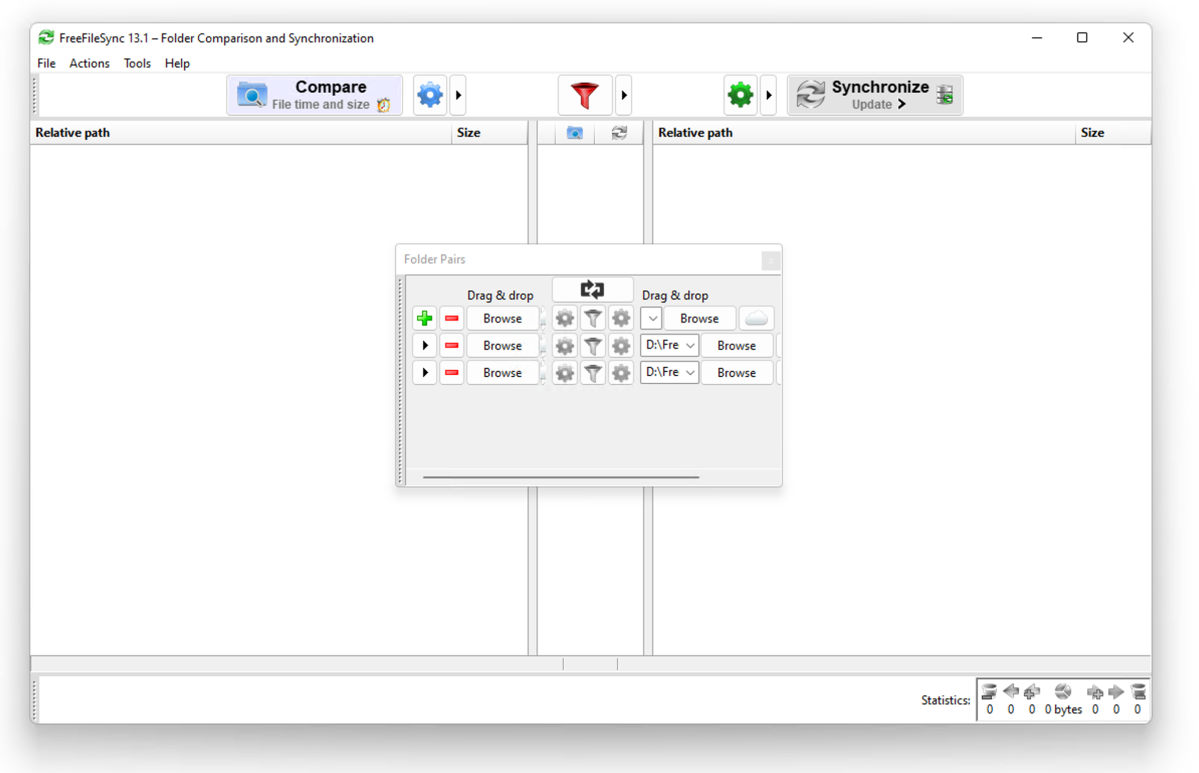Viewport: 1199px width, 773px height.
Task: Open the Help menu
Action: [x=177, y=63]
